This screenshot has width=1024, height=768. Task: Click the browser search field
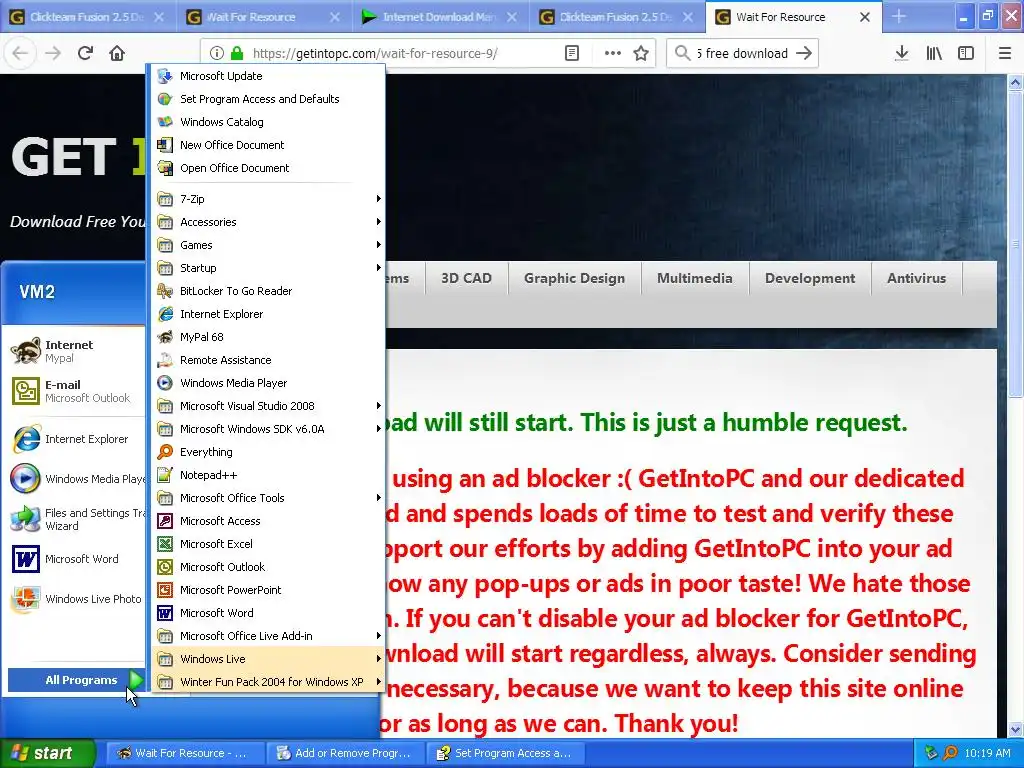pos(743,53)
